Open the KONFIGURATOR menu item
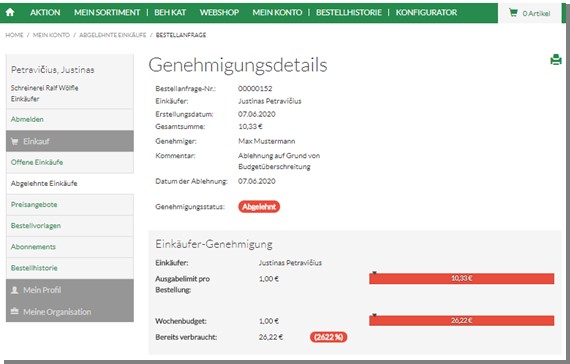Image resolution: width=570 pixels, height=364 pixels. [x=426, y=12]
